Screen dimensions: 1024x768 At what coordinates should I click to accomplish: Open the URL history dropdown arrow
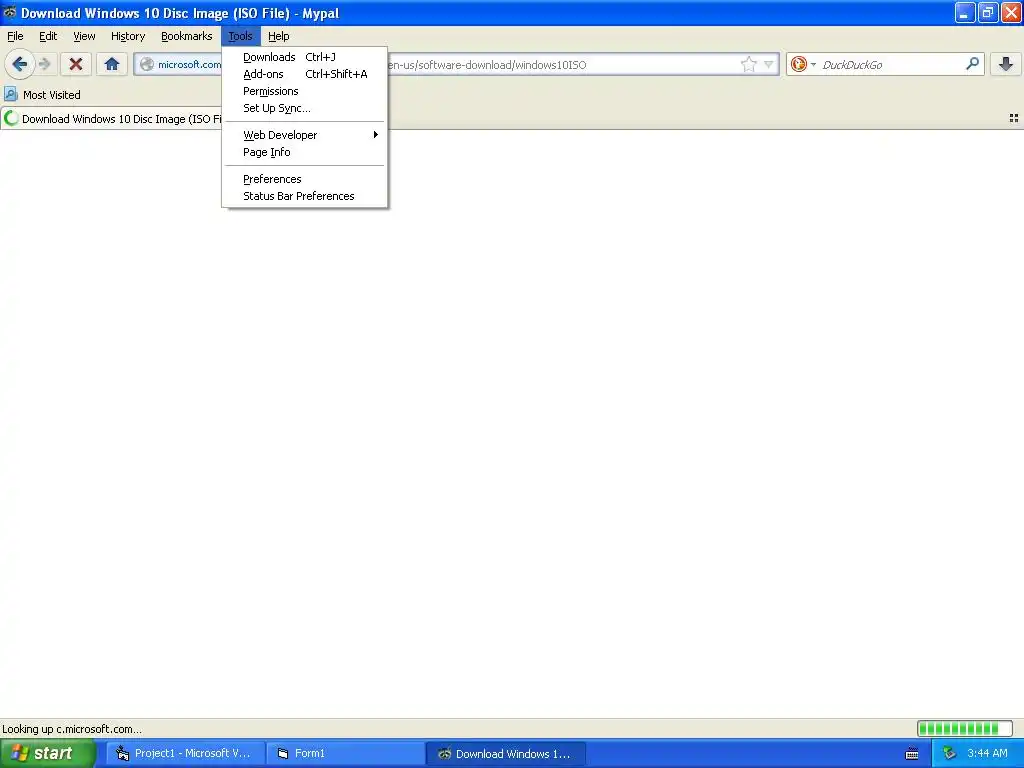769,64
